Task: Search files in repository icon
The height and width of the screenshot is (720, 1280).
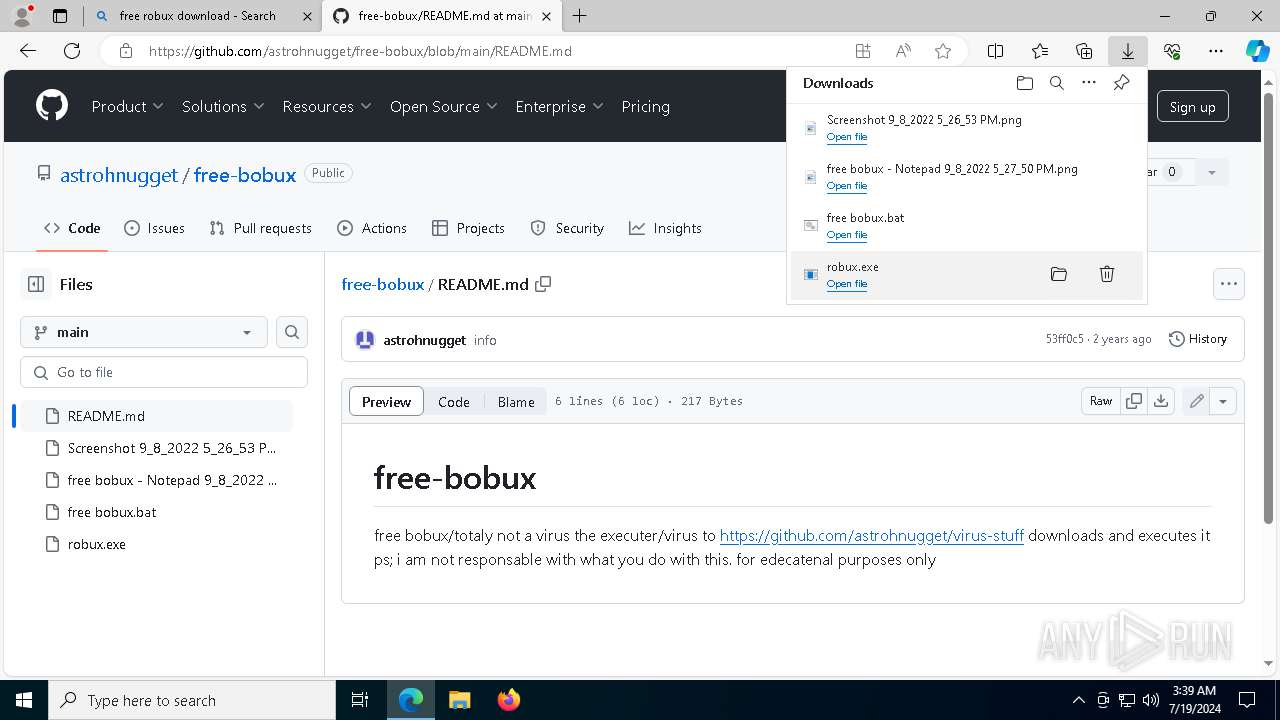Action: 292,332
